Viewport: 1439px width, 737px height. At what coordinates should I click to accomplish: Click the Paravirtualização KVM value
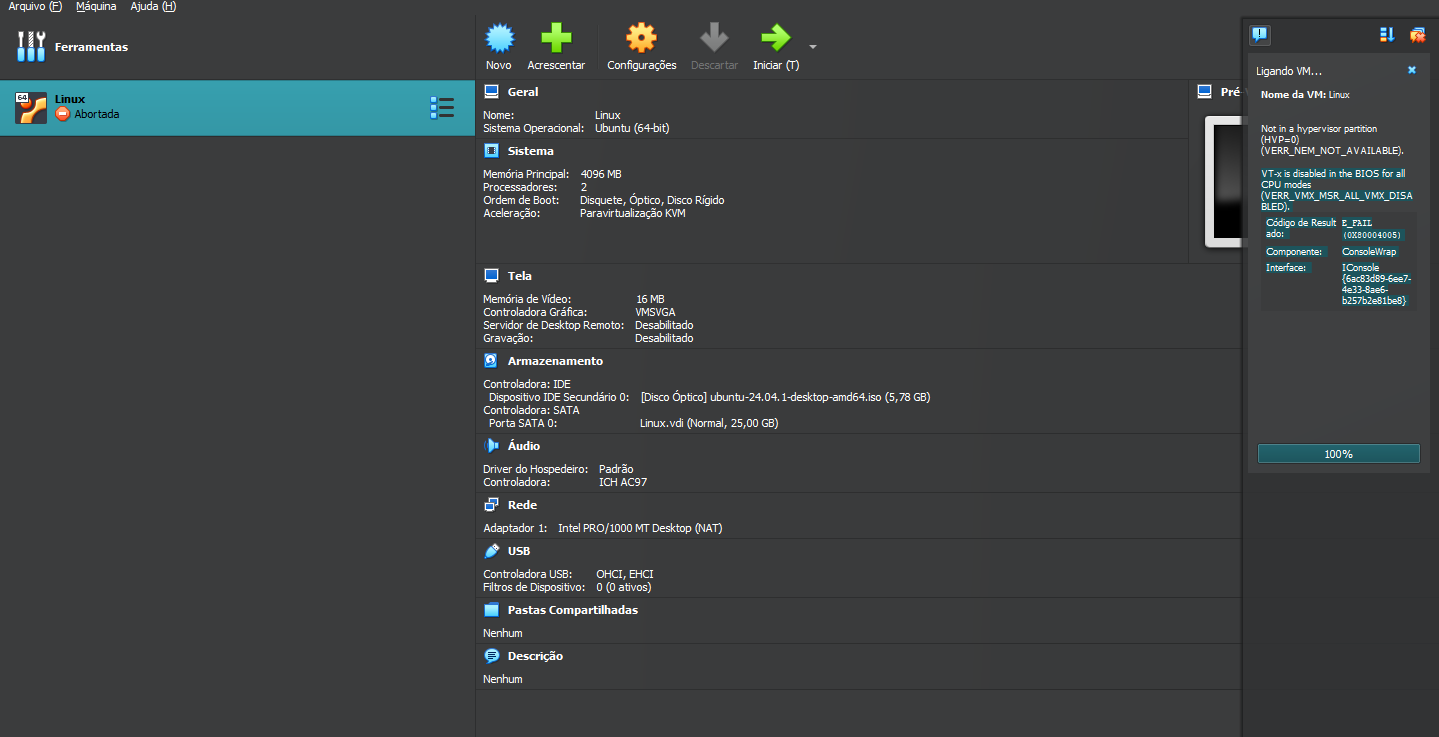633,213
